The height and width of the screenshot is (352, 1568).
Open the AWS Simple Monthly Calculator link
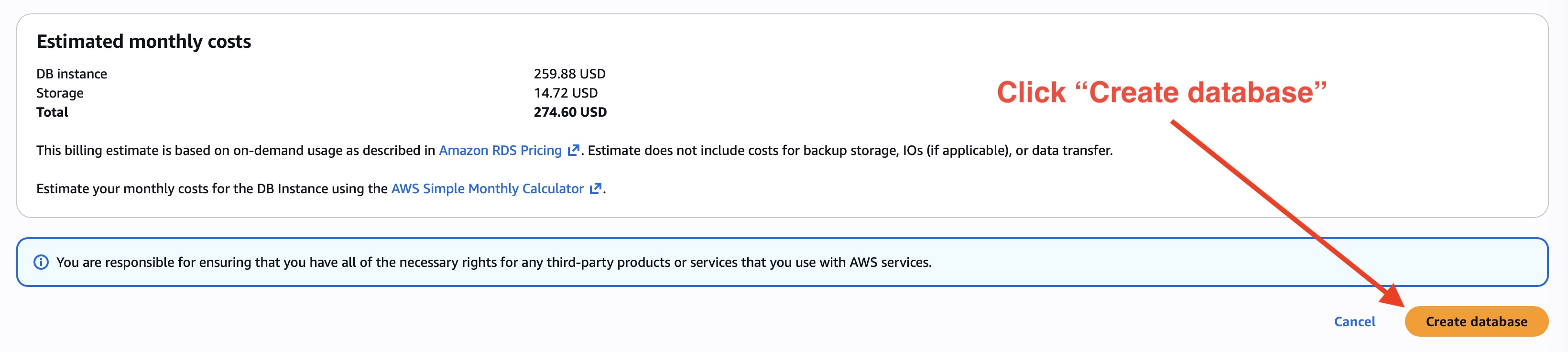(x=487, y=188)
